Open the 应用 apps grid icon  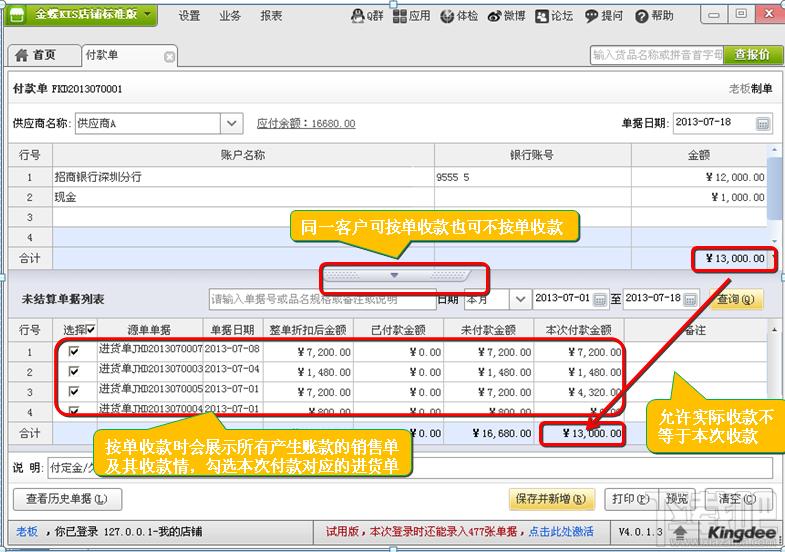click(400, 16)
